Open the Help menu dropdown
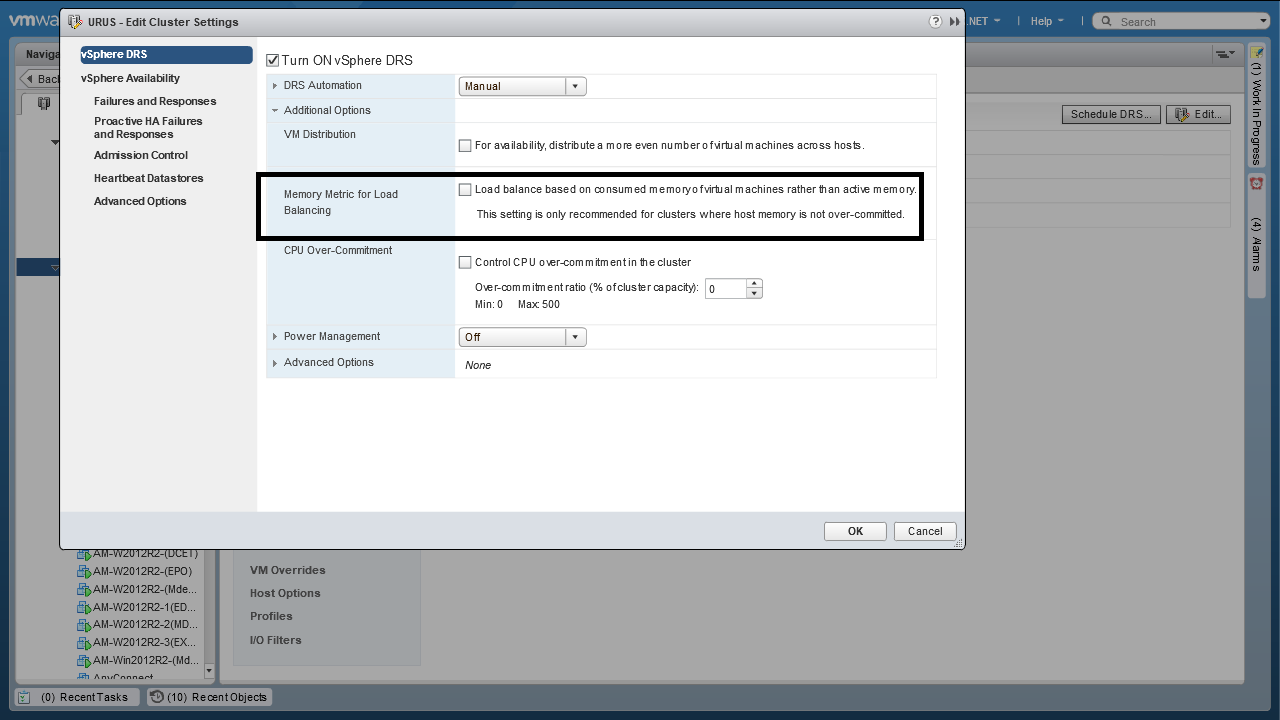1280x720 pixels. pos(1046,21)
